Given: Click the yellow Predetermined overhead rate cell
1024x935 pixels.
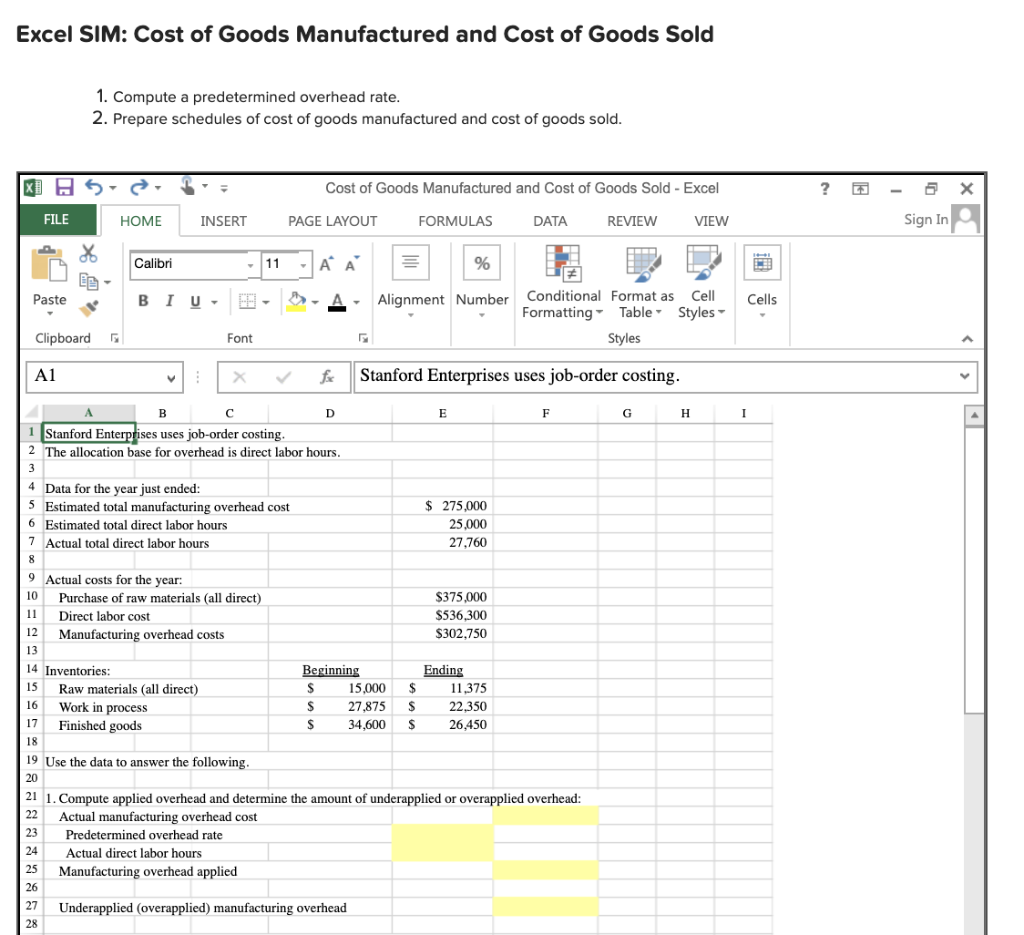Looking at the screenshot, I should click(x=442, y=834).
